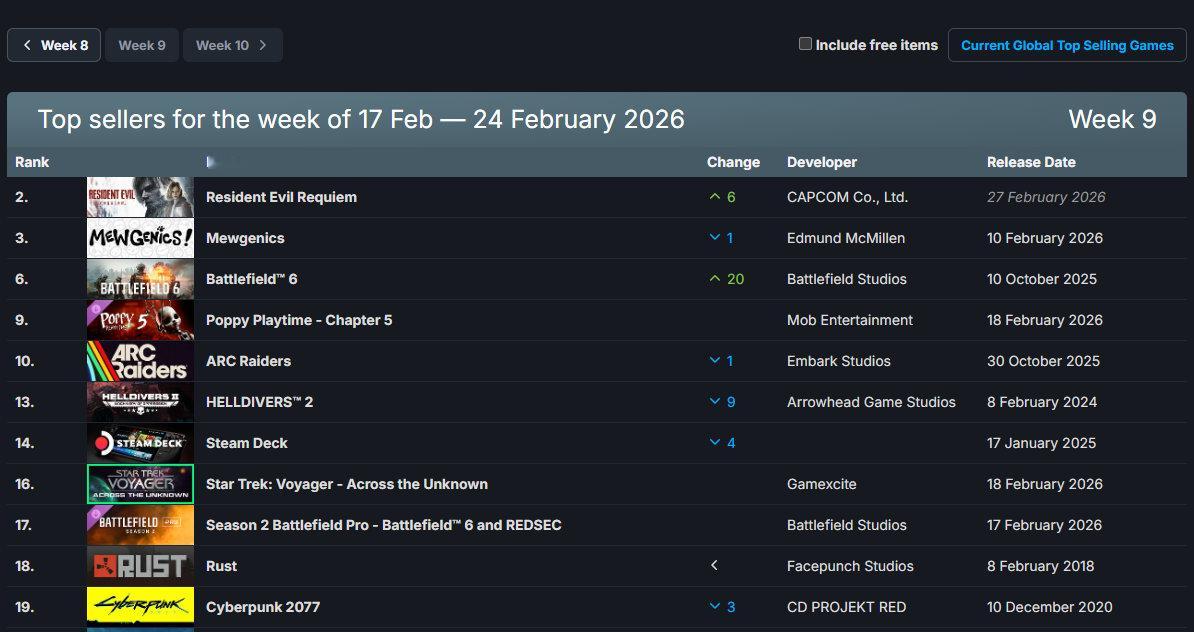Open the Mewgenics title link
Screen dimensions: 1194x632
(x=245, y=238)
